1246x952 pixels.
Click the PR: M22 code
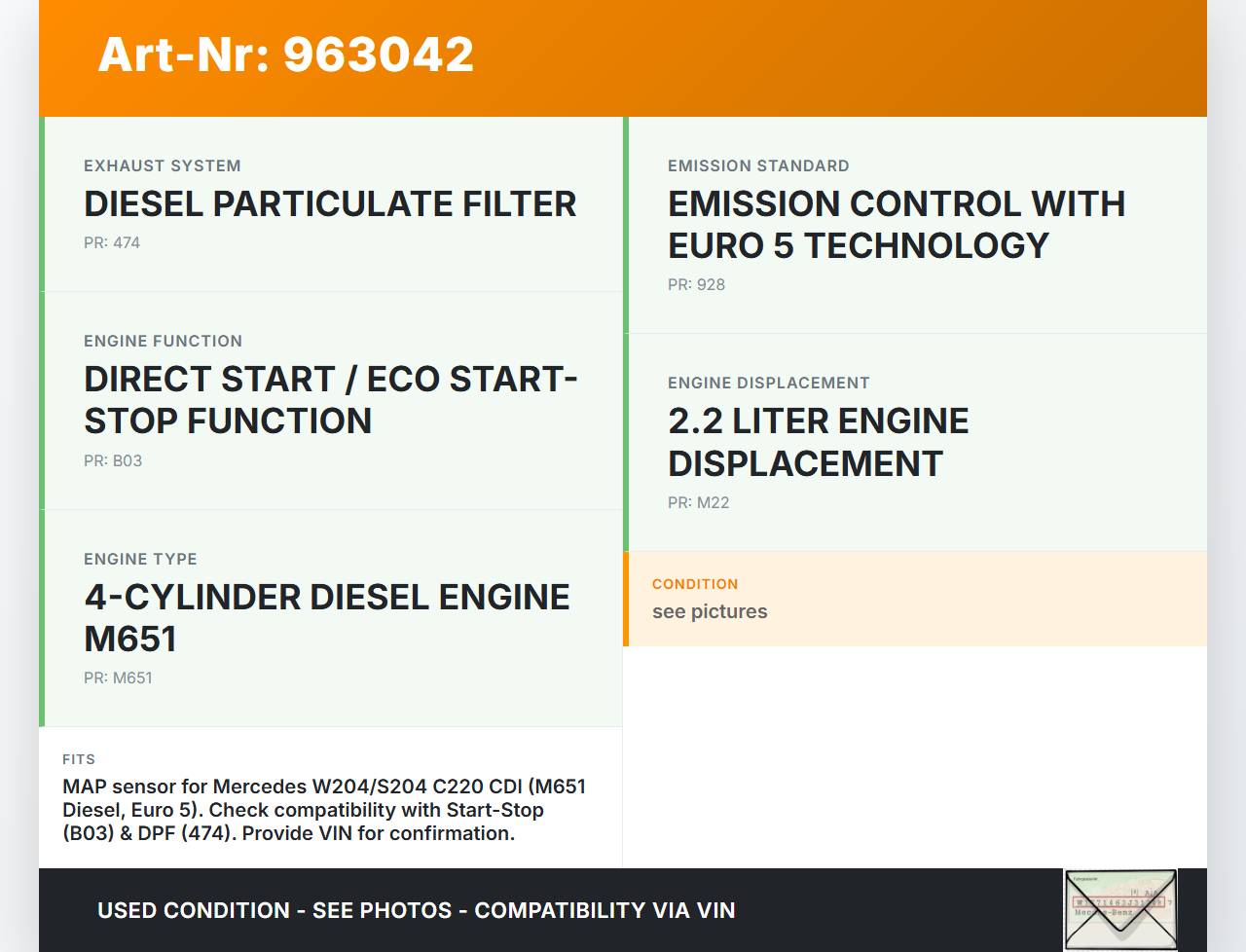tap(698, 503)
